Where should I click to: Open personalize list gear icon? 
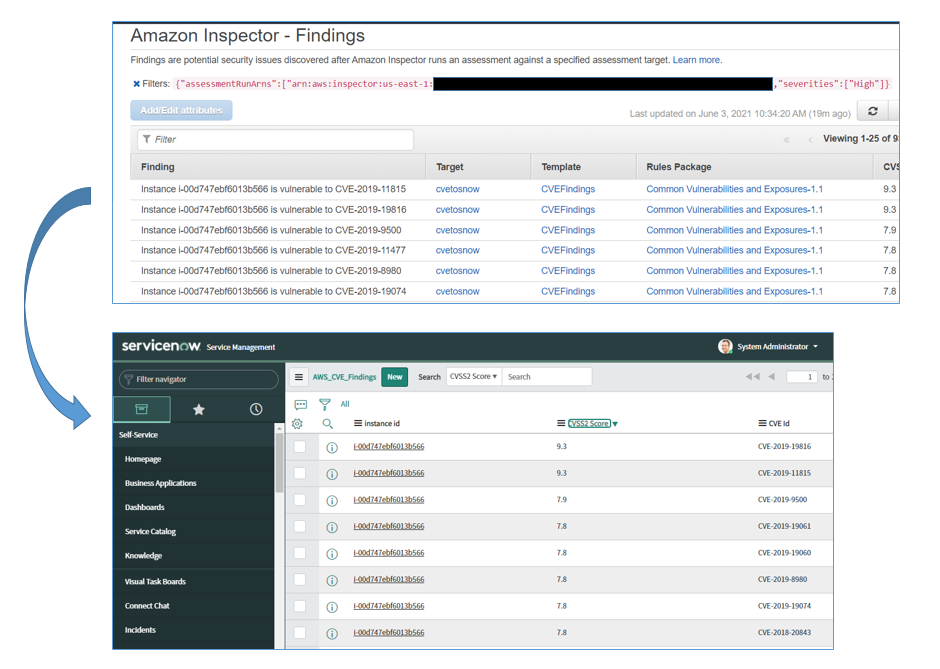click(297, 424)
